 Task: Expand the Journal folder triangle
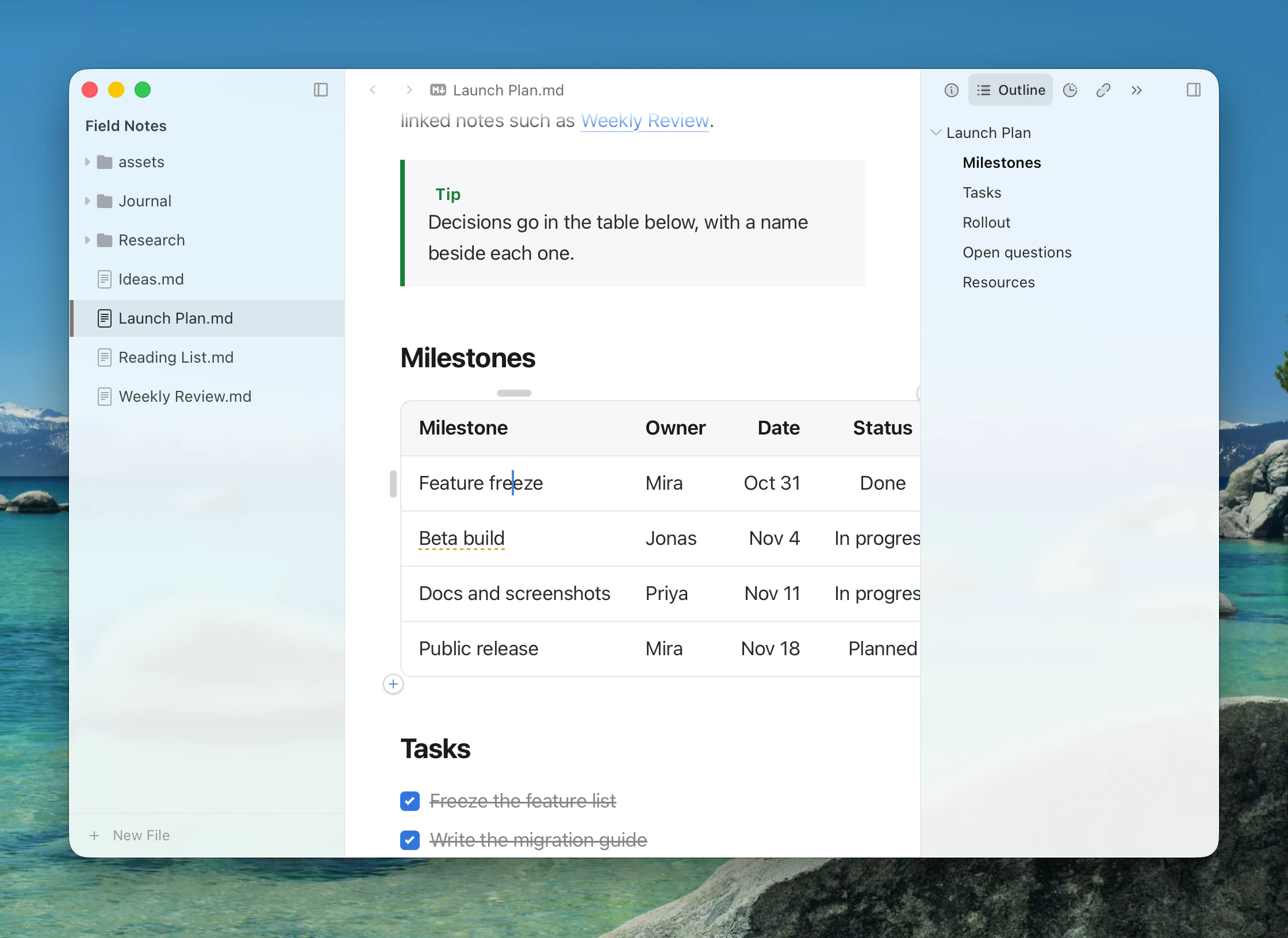coord(87,201)
